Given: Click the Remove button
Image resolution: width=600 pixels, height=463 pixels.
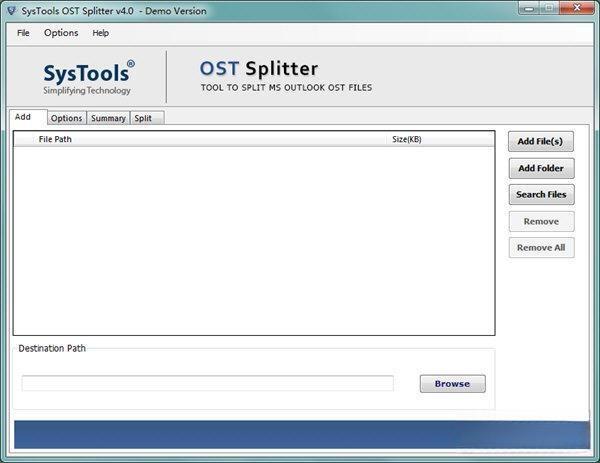Looking at the screenshot, I should coord(541,222).
